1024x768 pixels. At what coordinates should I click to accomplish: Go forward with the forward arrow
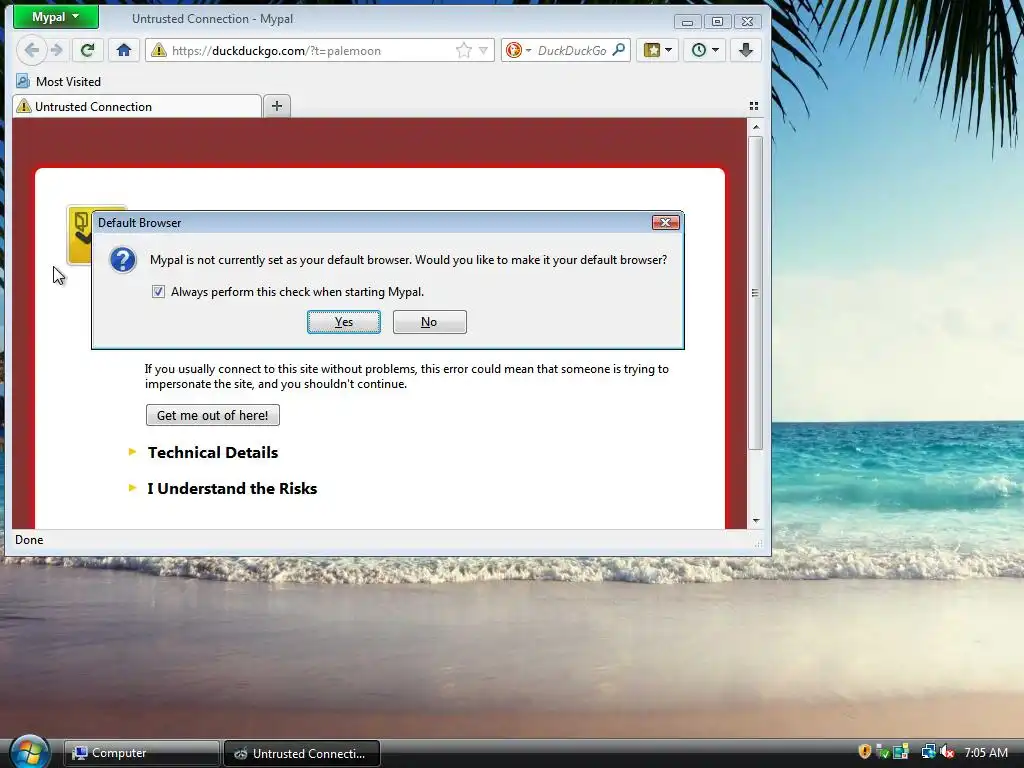point(57,50)
